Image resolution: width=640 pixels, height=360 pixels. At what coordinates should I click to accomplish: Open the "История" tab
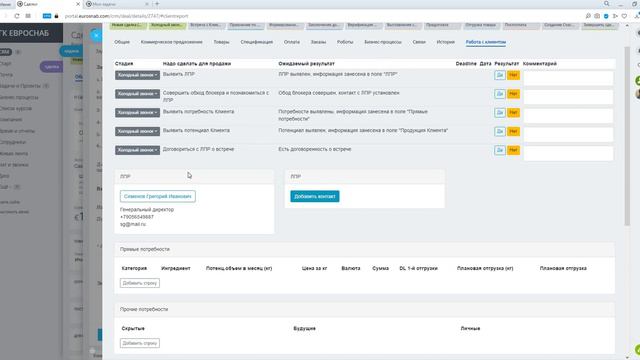(445, 42)
